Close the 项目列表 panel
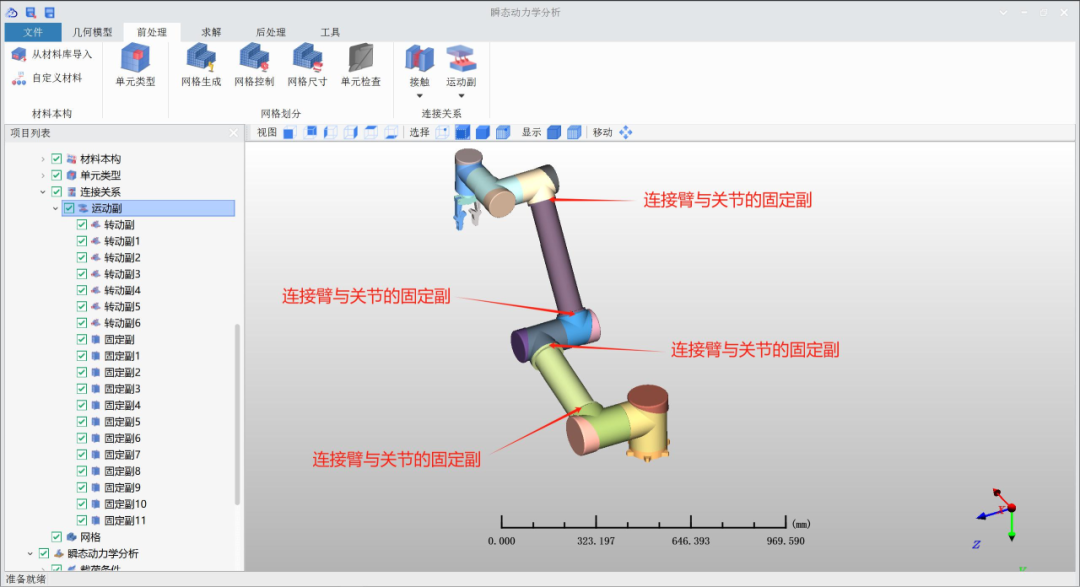 click(x=233, y=133)
